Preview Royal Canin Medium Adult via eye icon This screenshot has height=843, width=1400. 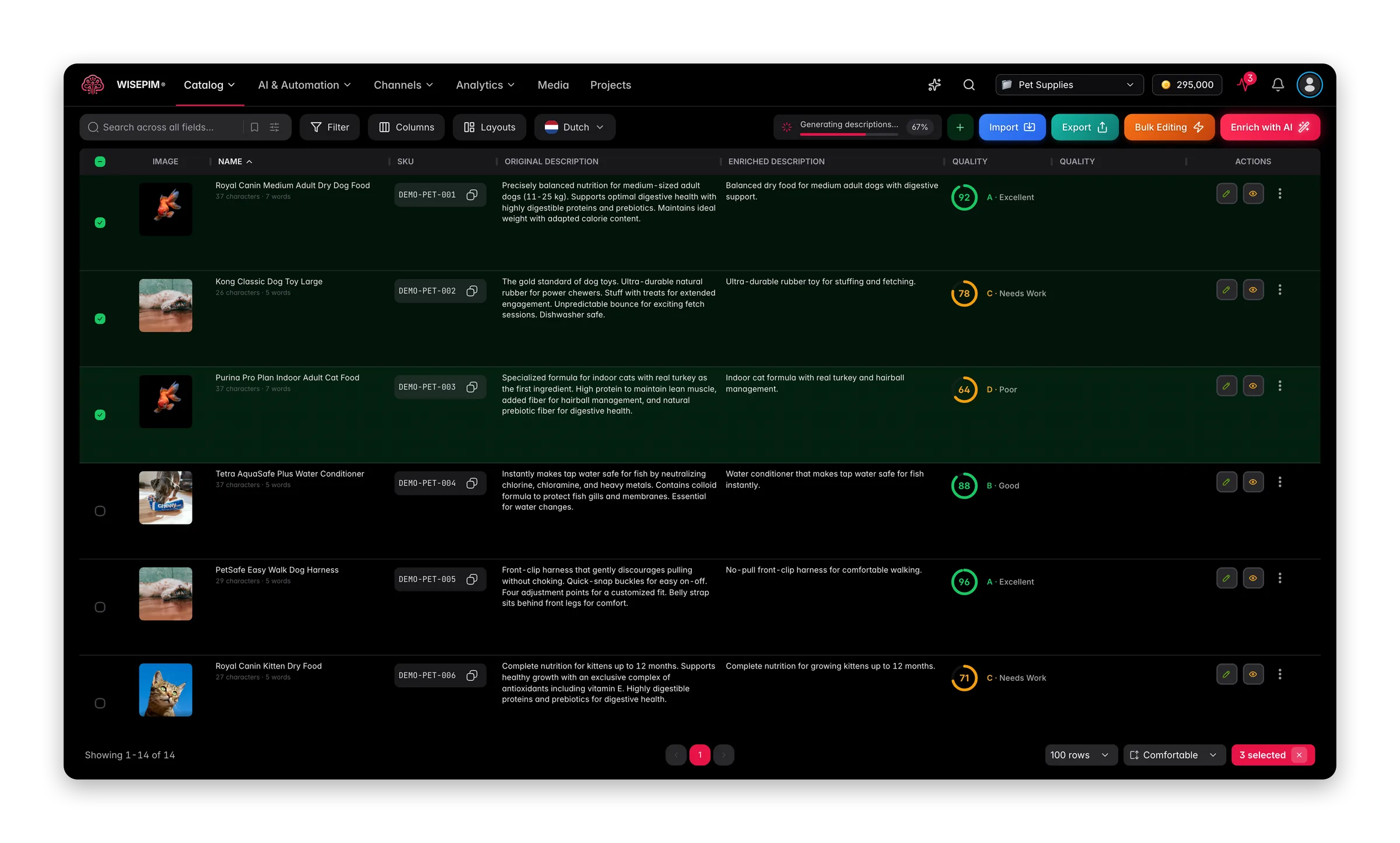[x=1253, y=194]
